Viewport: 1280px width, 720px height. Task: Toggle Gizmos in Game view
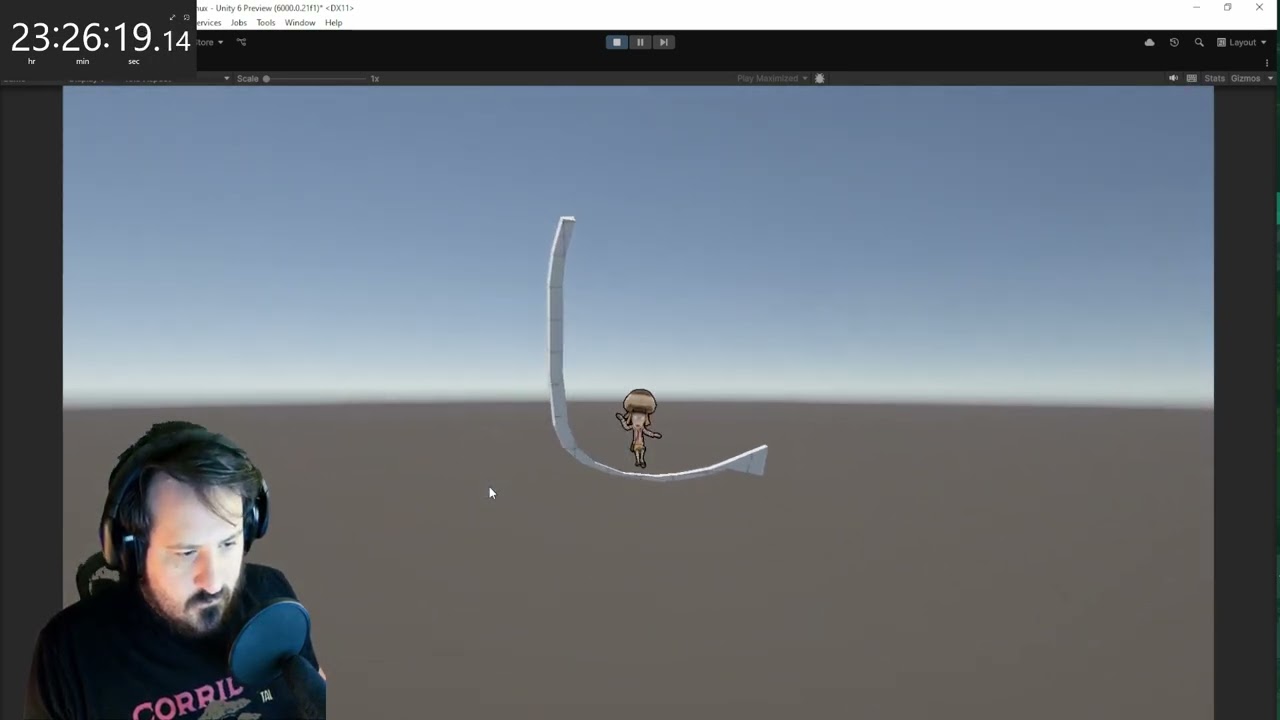coord(1245,78)
